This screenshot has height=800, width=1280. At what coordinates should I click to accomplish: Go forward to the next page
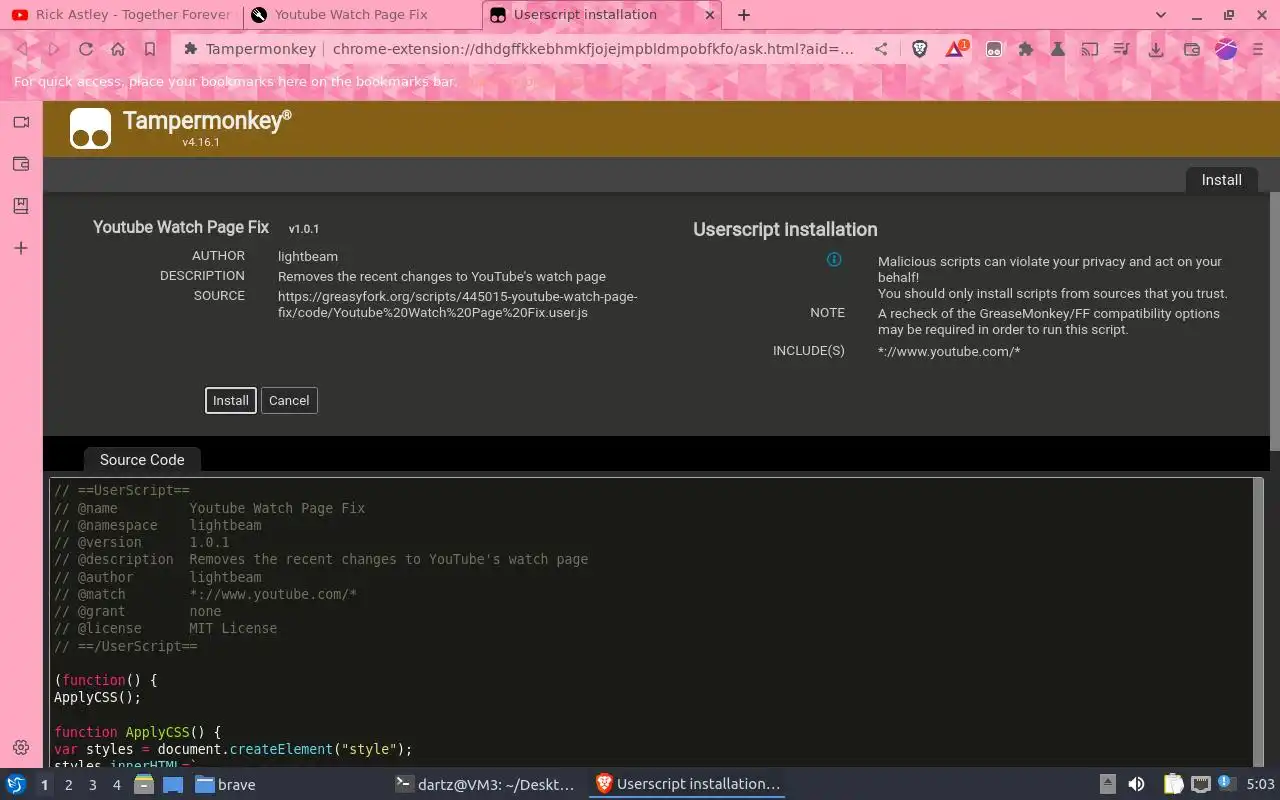(x=54, y=49)
